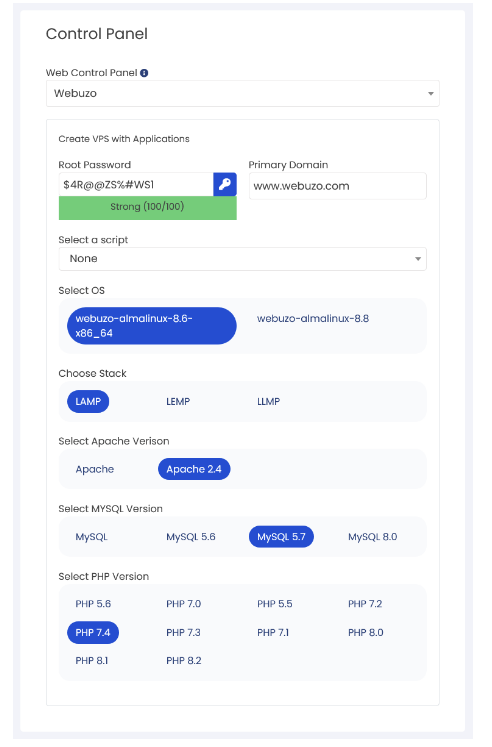Pick PHP 8.2 version
The image size is (492, 747).
click(x=183, y=661)
